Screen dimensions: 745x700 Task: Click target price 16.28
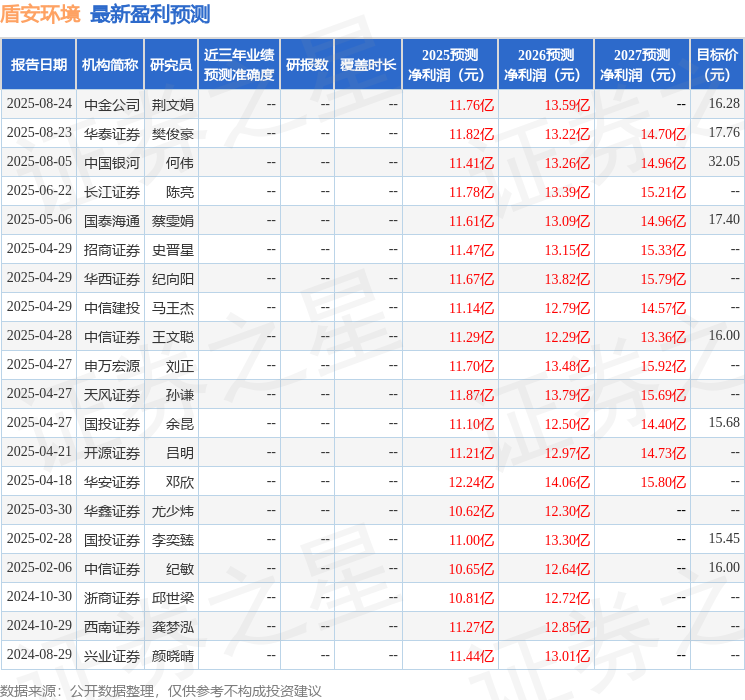724,104
